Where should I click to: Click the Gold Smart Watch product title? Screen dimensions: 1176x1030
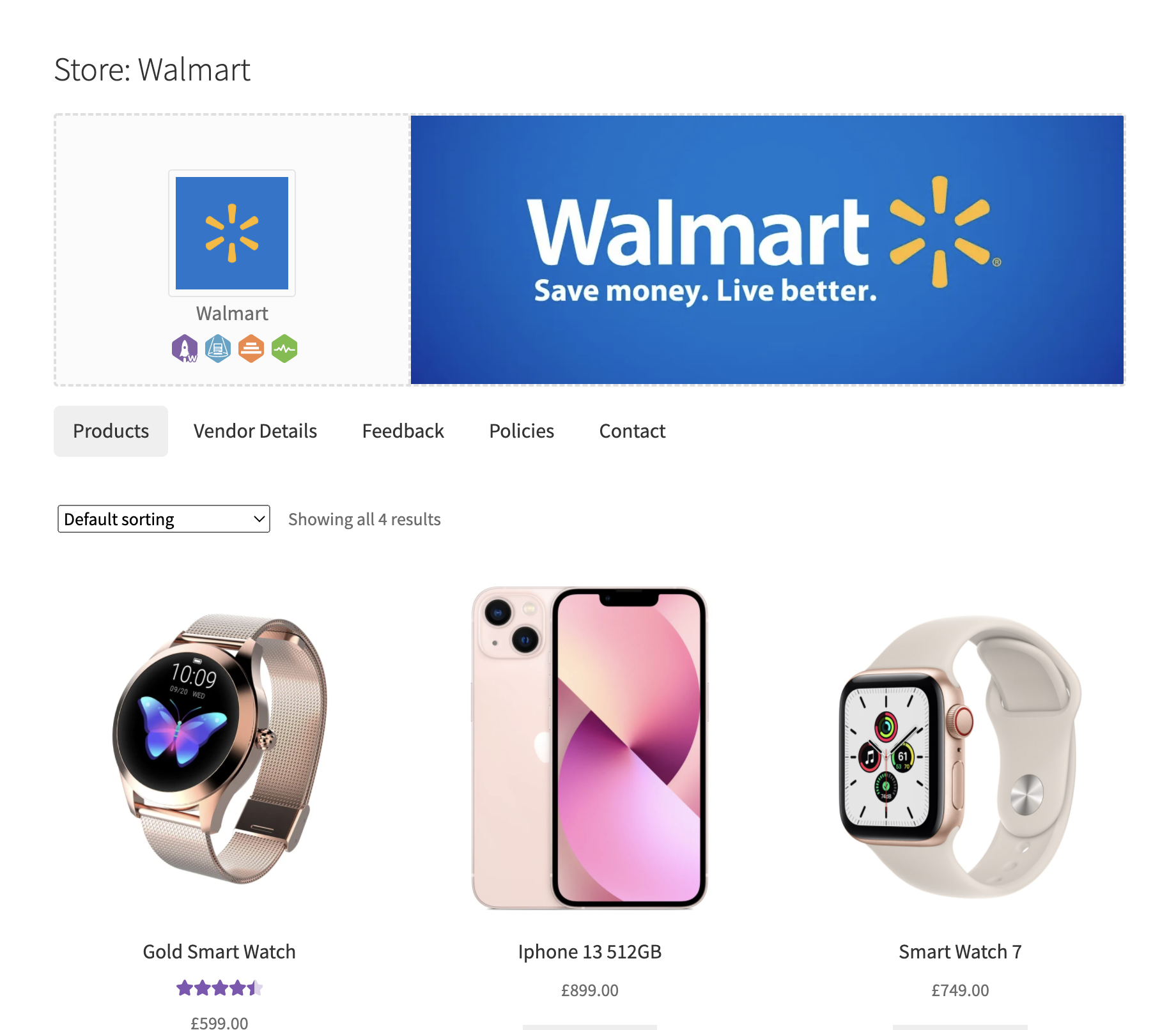(x=219, y=952)
